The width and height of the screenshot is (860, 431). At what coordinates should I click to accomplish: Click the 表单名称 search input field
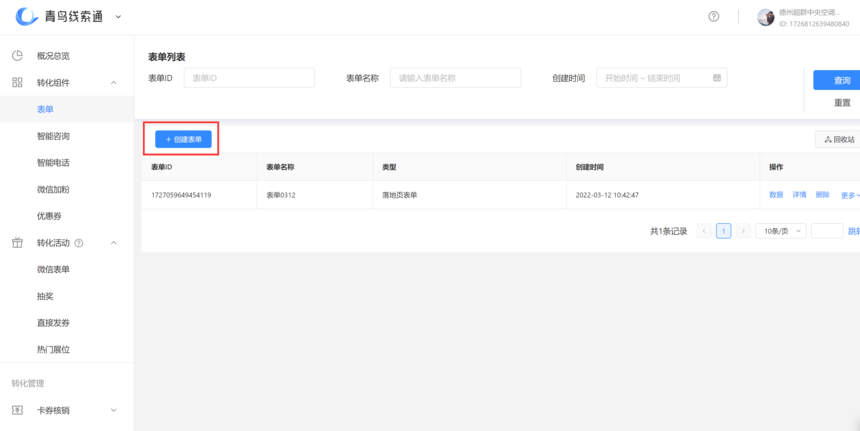coord(455,78)
